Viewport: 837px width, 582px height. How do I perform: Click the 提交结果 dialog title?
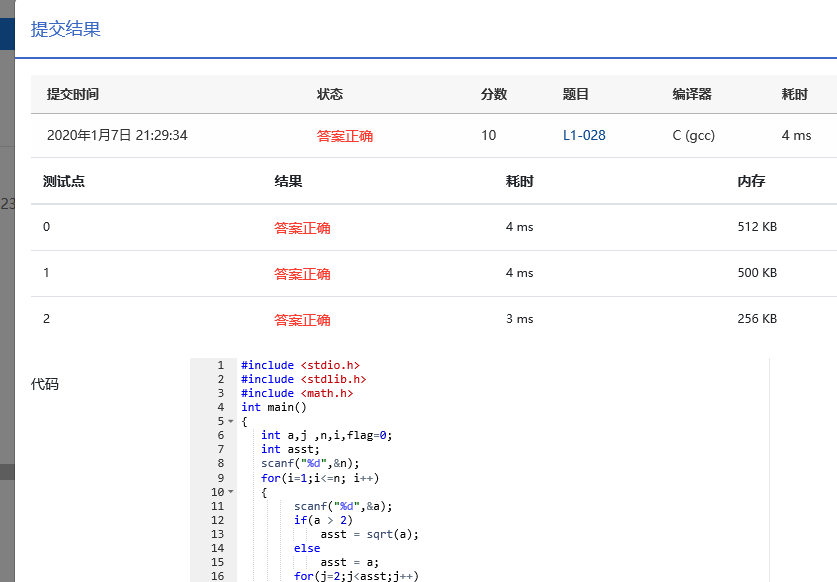66,29
